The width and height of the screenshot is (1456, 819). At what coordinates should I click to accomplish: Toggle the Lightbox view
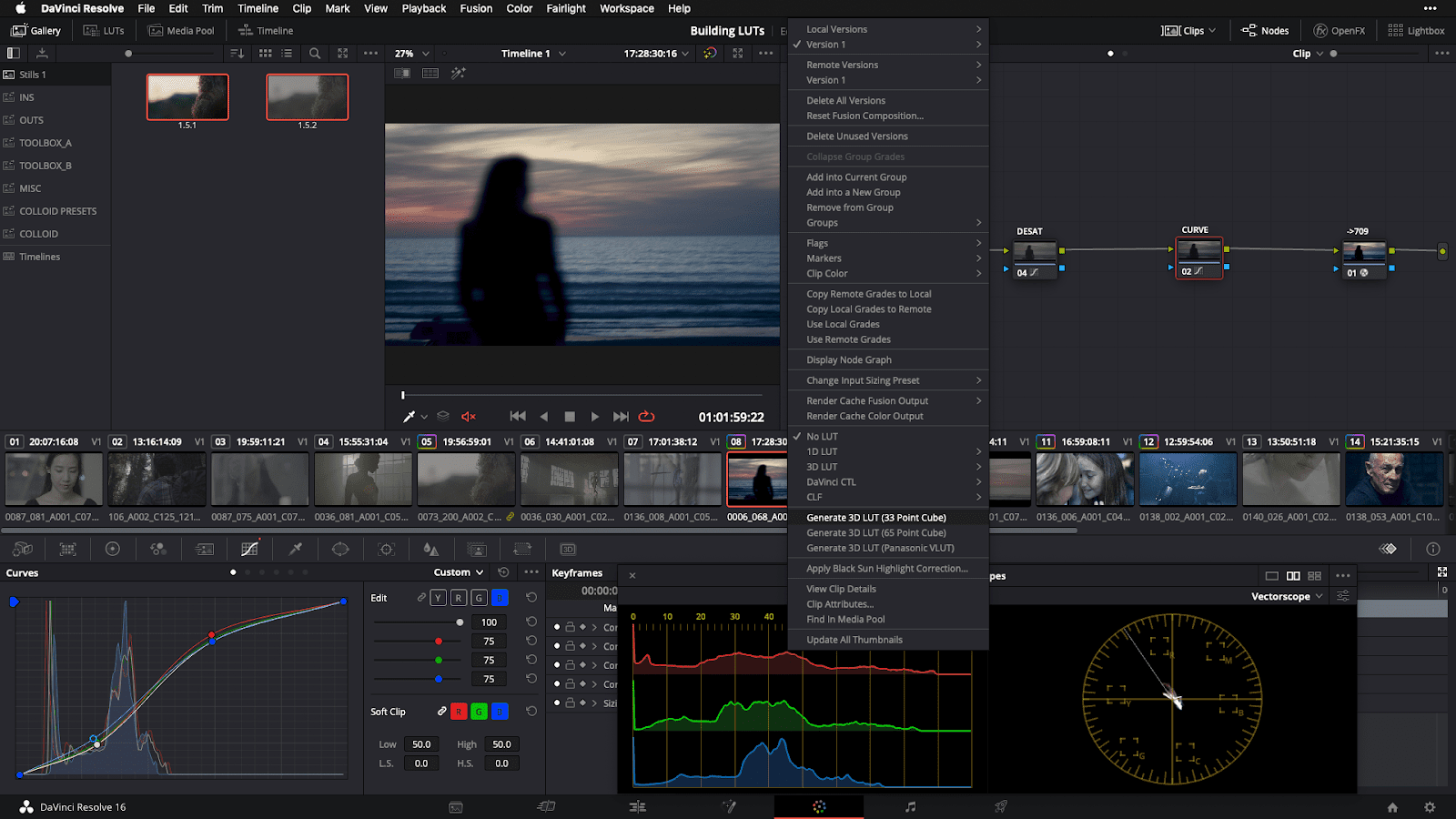1416,29
